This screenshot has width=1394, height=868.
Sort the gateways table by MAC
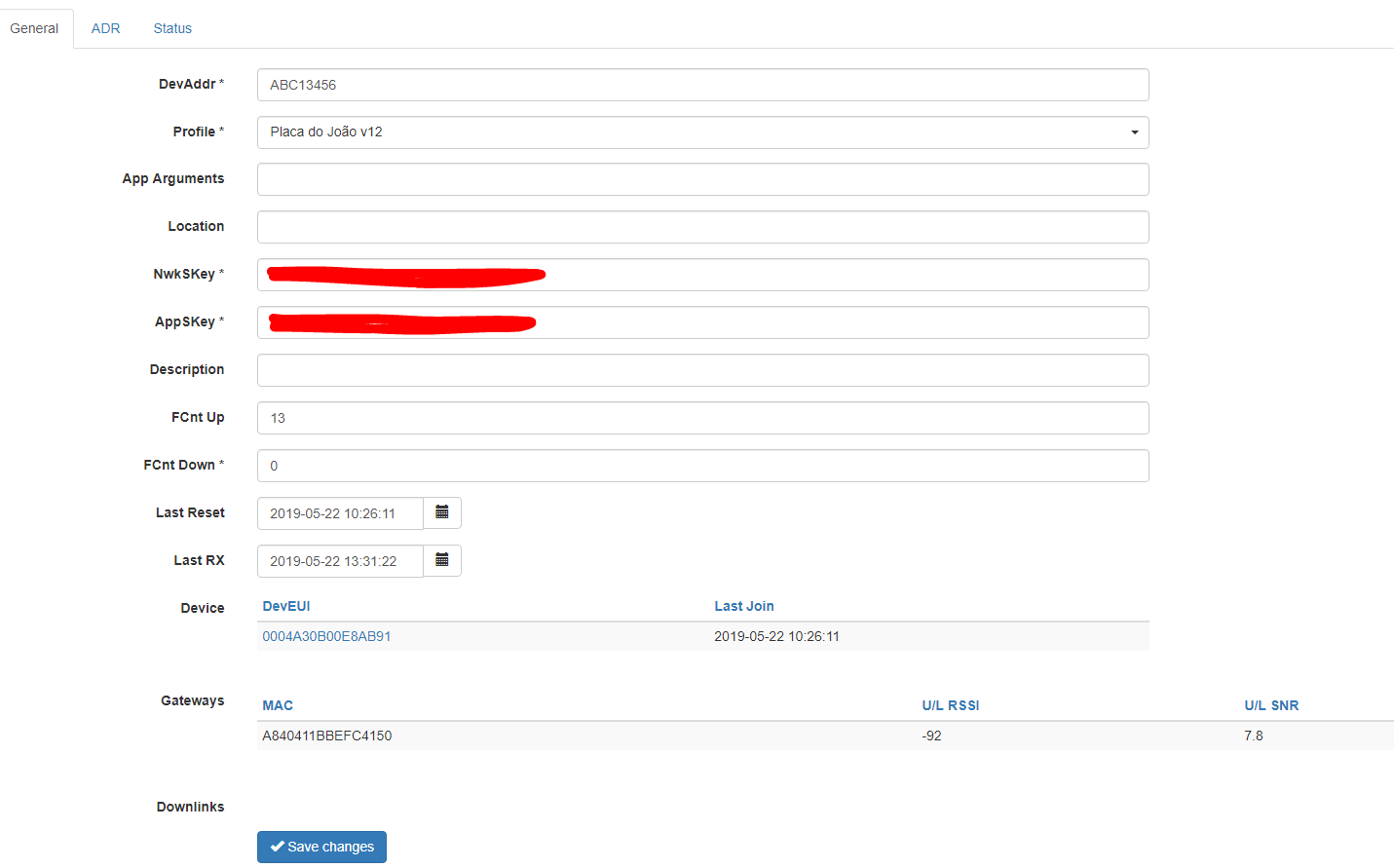tap(275, 704)
